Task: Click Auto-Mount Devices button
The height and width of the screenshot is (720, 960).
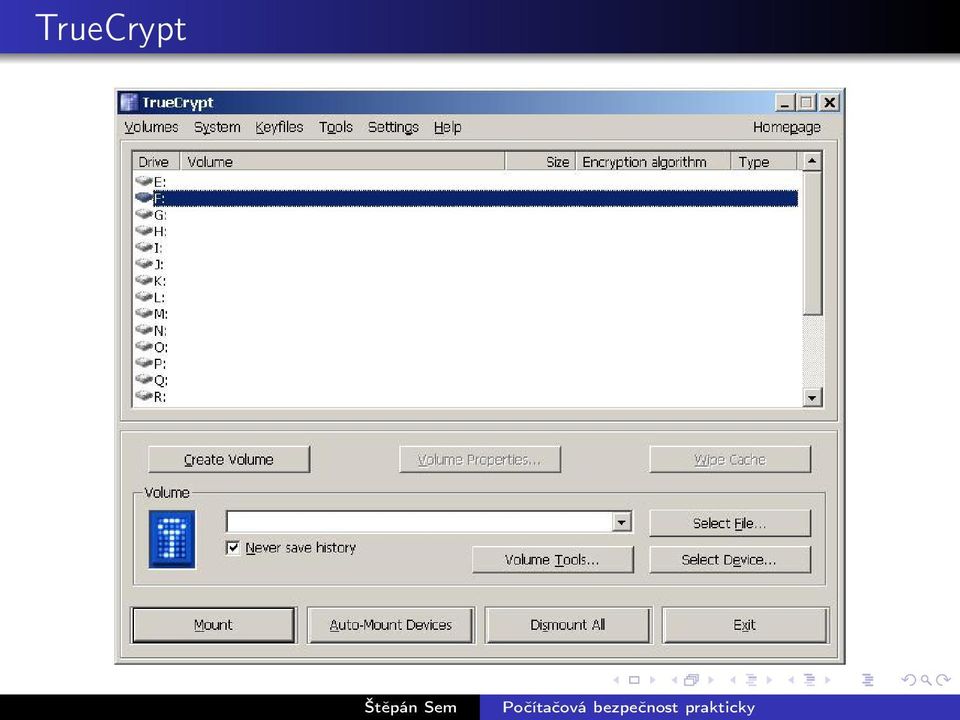Action: coord(391,624)
